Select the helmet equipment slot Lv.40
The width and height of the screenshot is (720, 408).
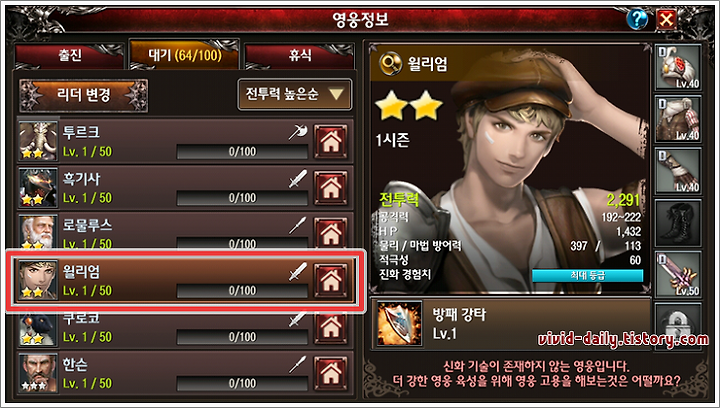(678, 68)
